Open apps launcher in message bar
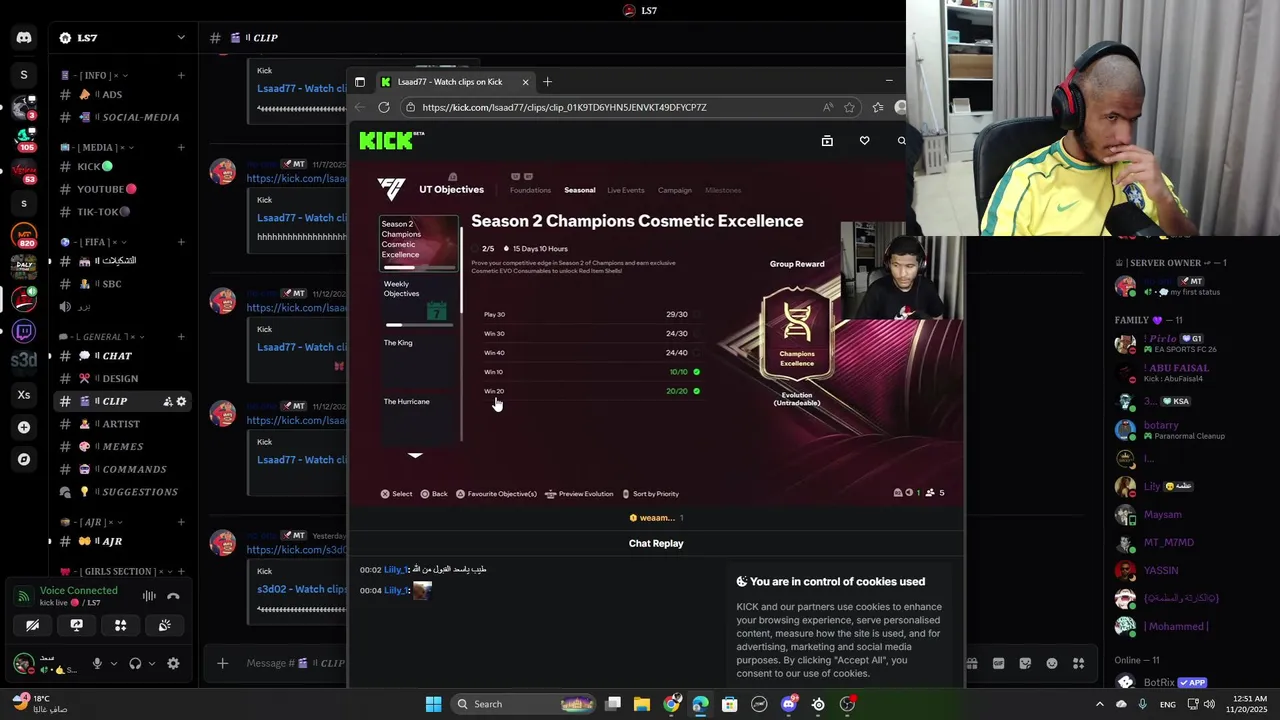1280x720 pixels. point(1078,663)
